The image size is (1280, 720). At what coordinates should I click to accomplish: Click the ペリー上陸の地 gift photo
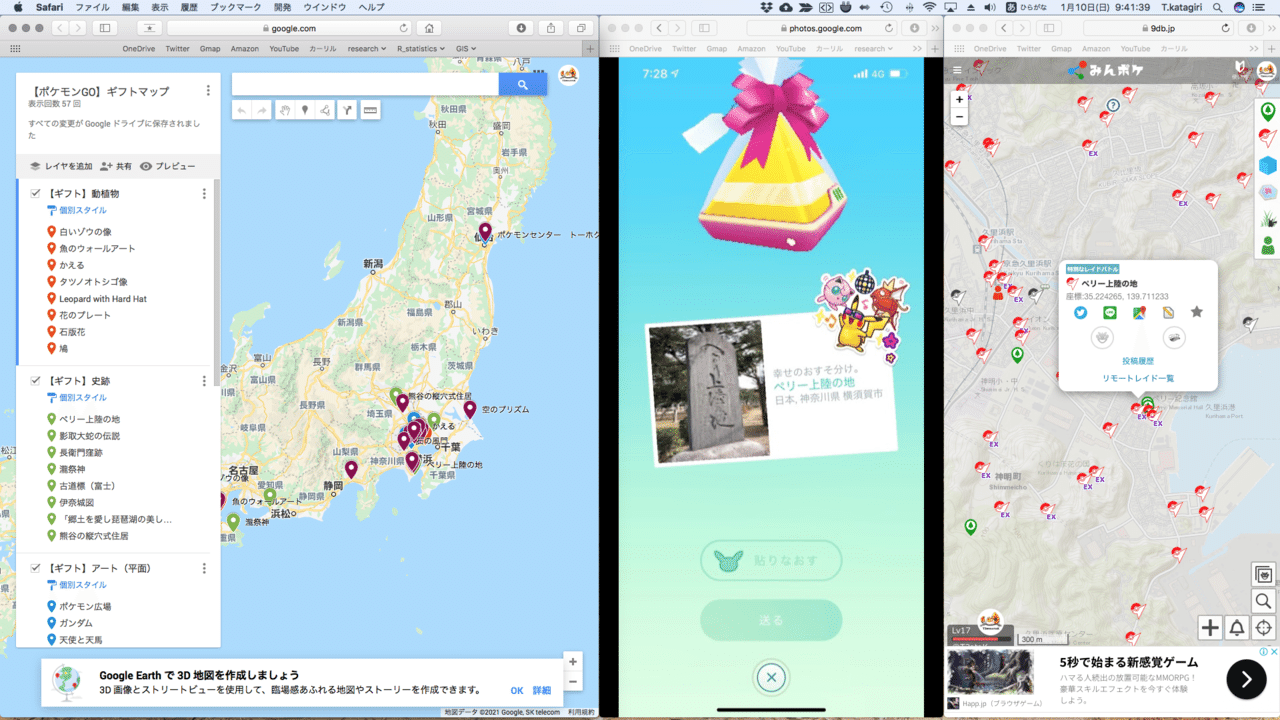click(x=709, y=391)
